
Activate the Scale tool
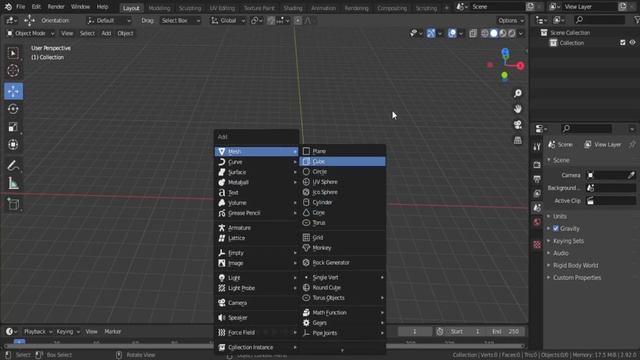13,127
